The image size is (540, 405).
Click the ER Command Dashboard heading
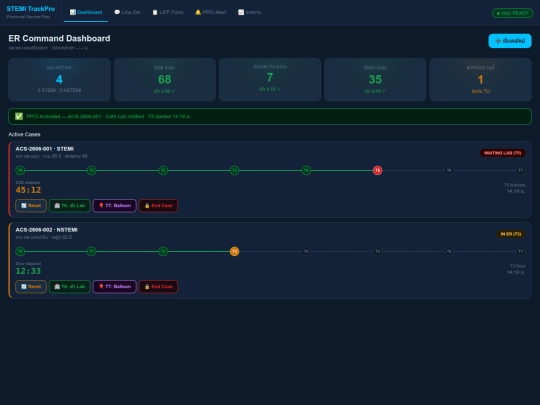[x=59, y=38]
